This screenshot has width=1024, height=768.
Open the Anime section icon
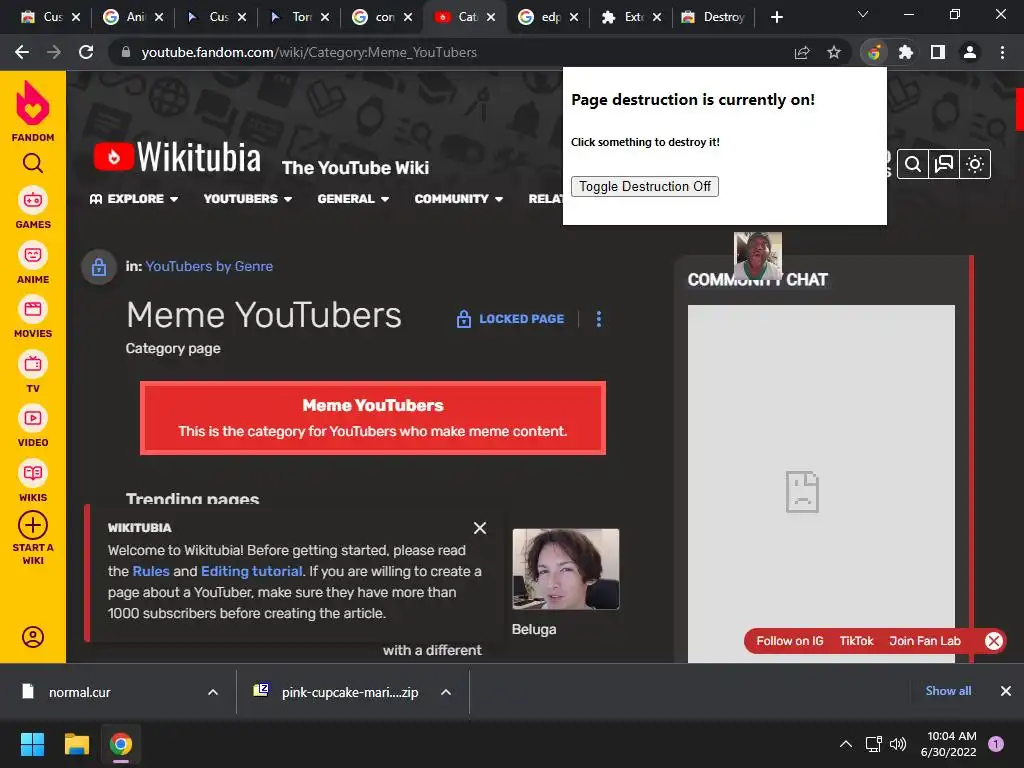[x=33, y=255]
